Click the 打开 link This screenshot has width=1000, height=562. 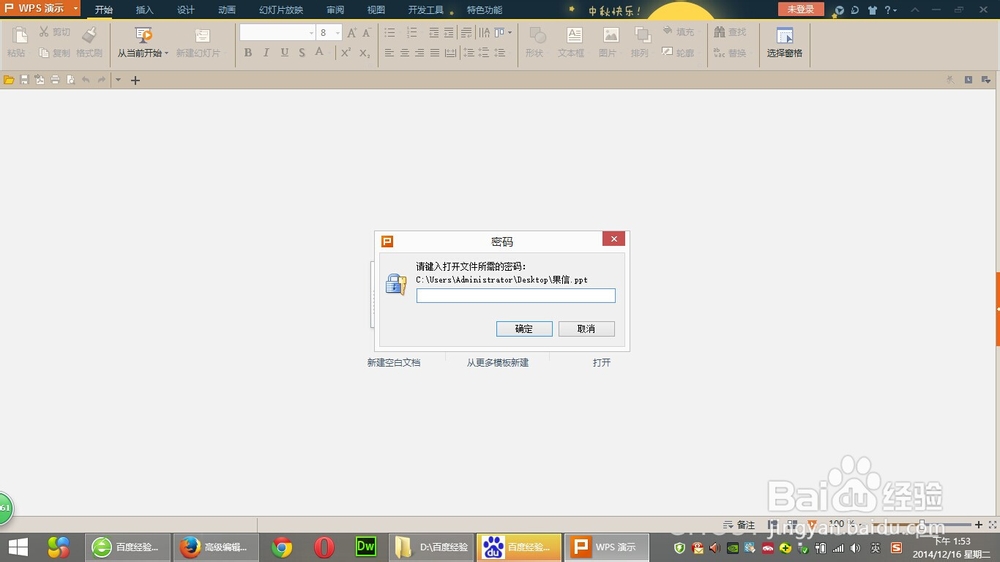[x=601, y=362]
